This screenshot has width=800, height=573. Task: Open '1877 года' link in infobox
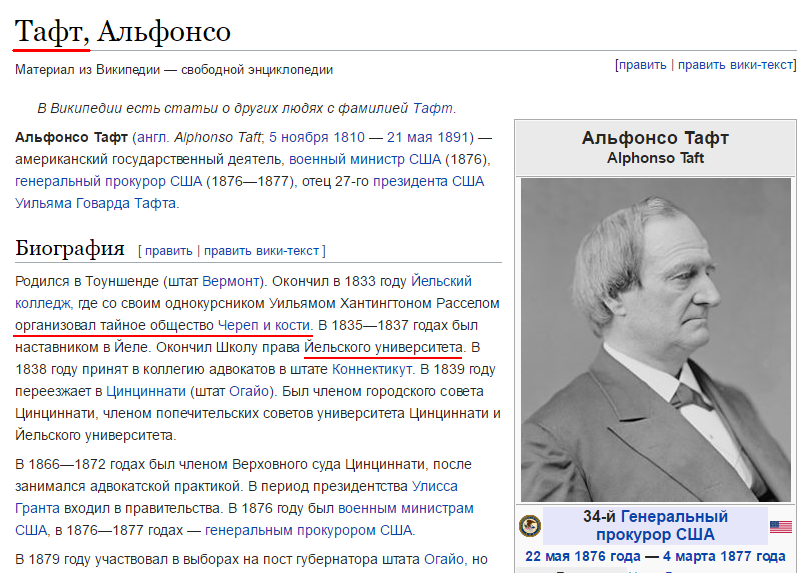click(x=751, y=556)
